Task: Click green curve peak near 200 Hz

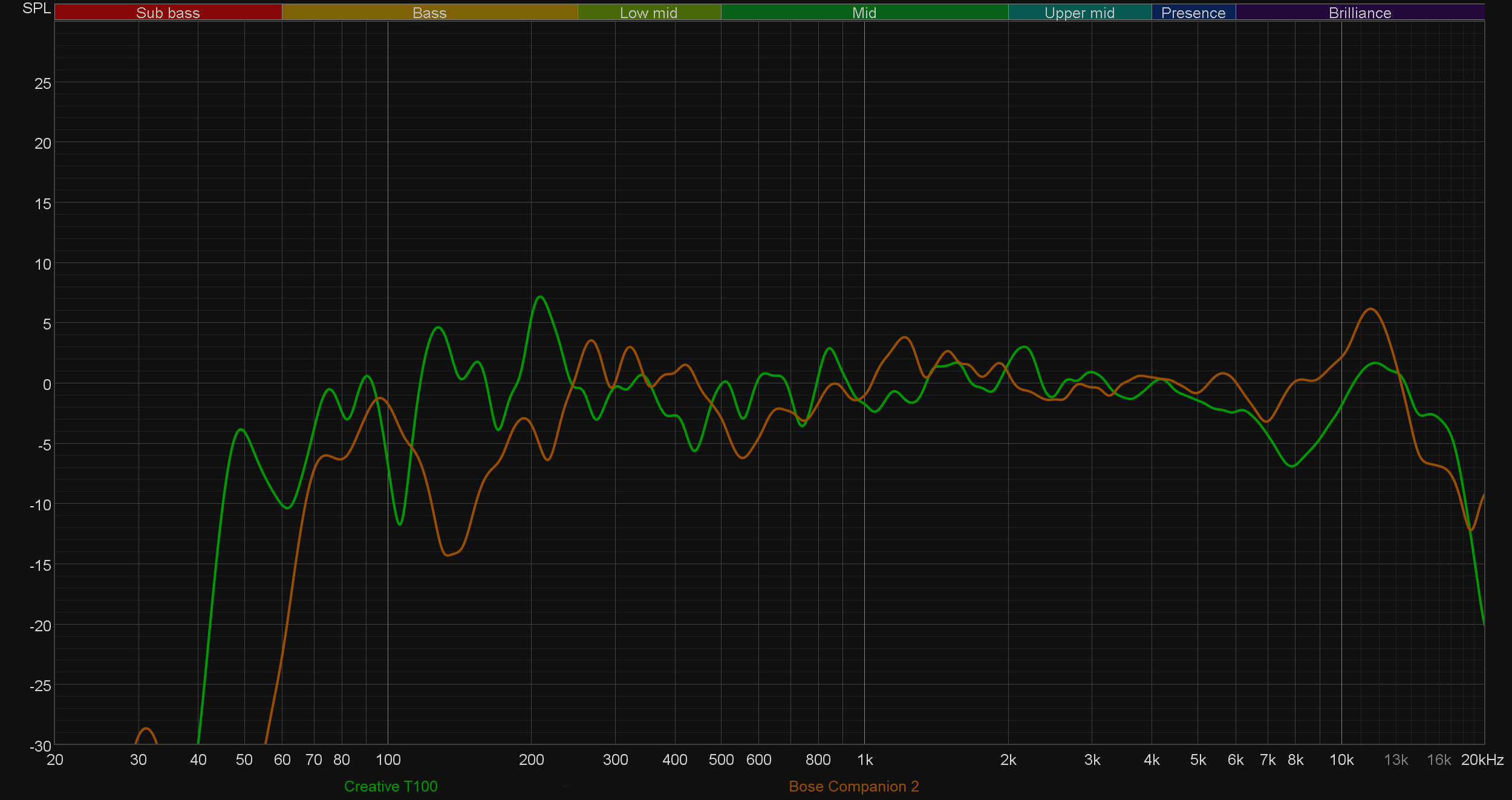Action: click(x=540, y=297)
